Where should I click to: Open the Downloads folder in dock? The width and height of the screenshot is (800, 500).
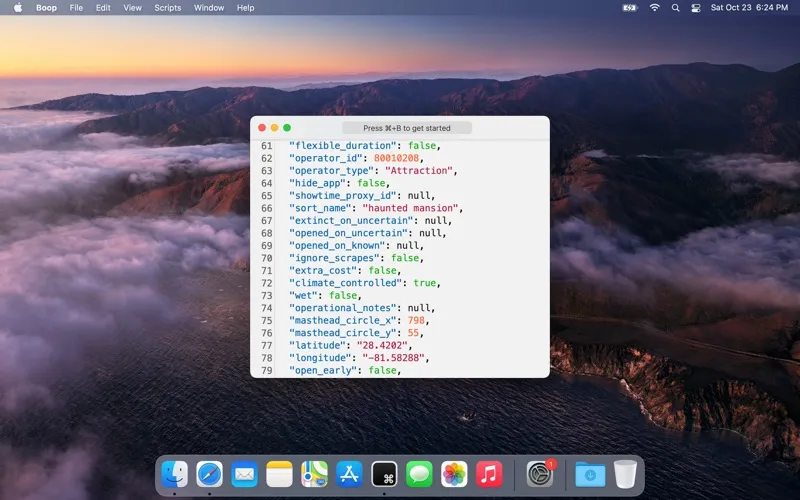coord(590,474)
